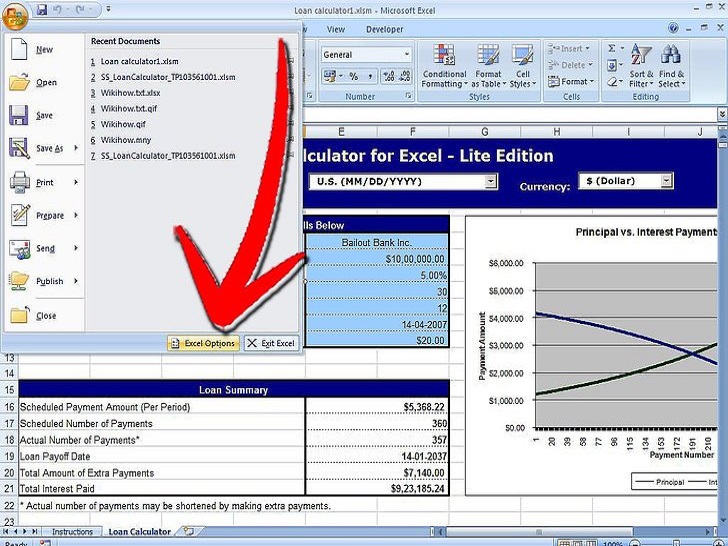Screen dimensions: 728x546
Task: Expand the General number format dropdown
Action: point(407,55)
